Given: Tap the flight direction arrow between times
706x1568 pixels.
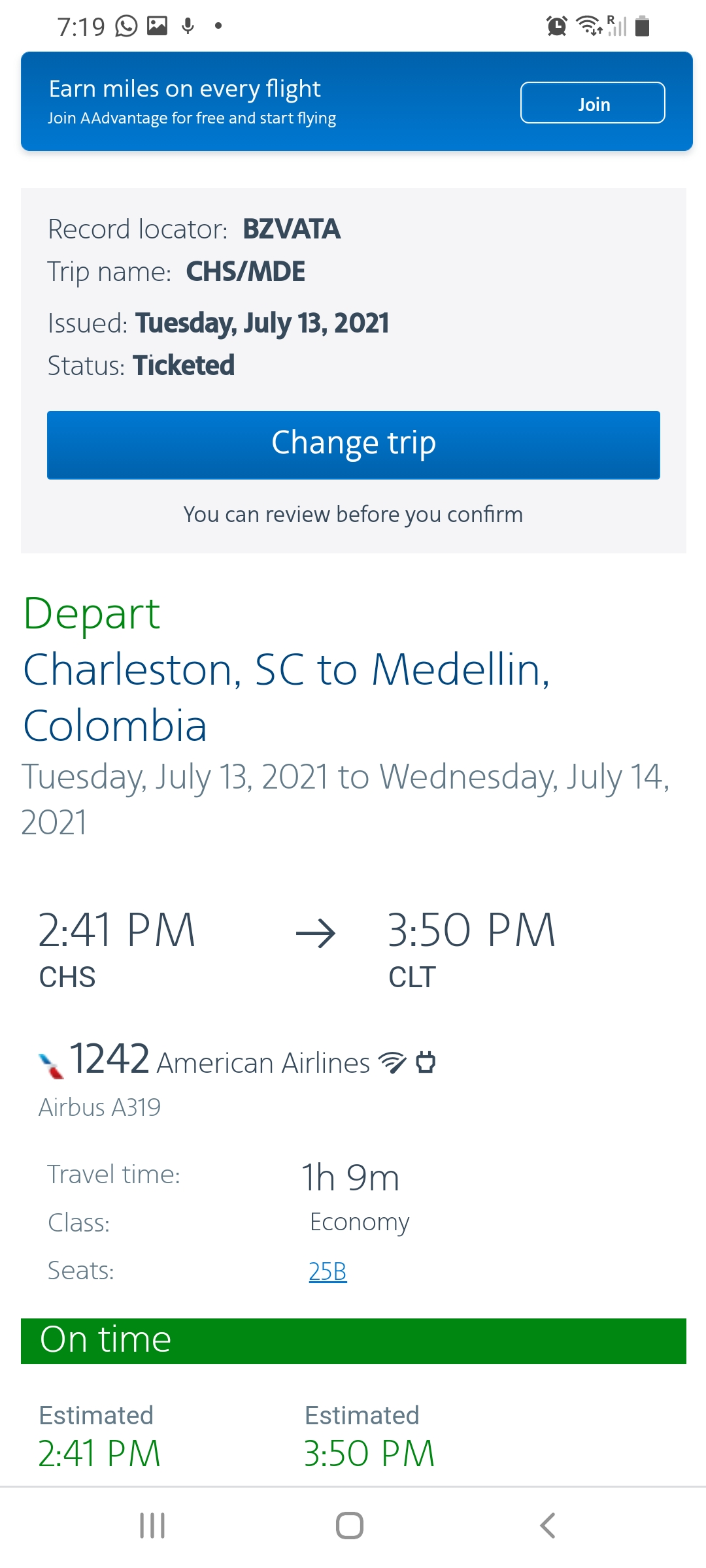Looking at the screenshot, I should [x=316, y=933].
